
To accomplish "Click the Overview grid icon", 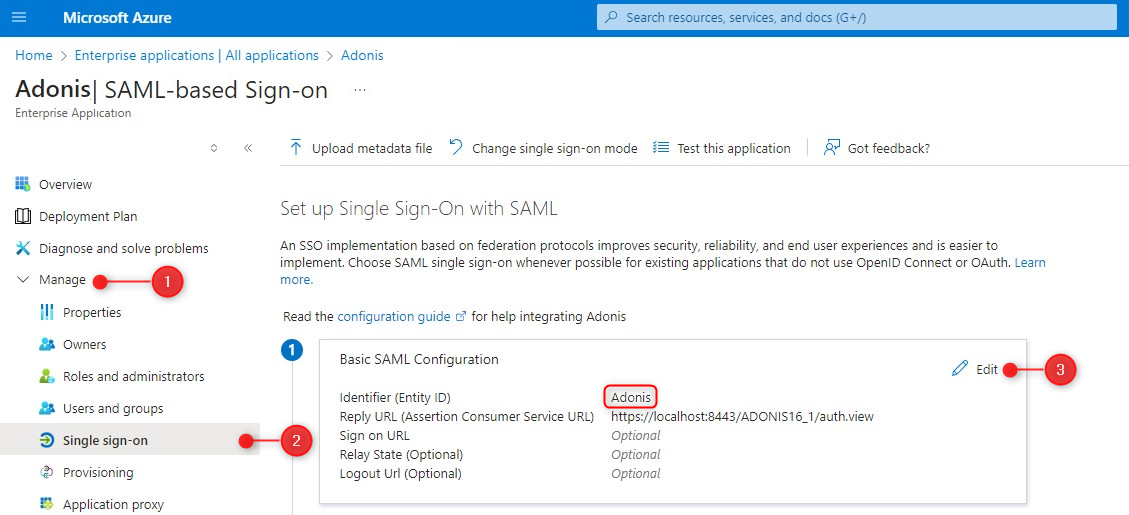I will 23,184.
